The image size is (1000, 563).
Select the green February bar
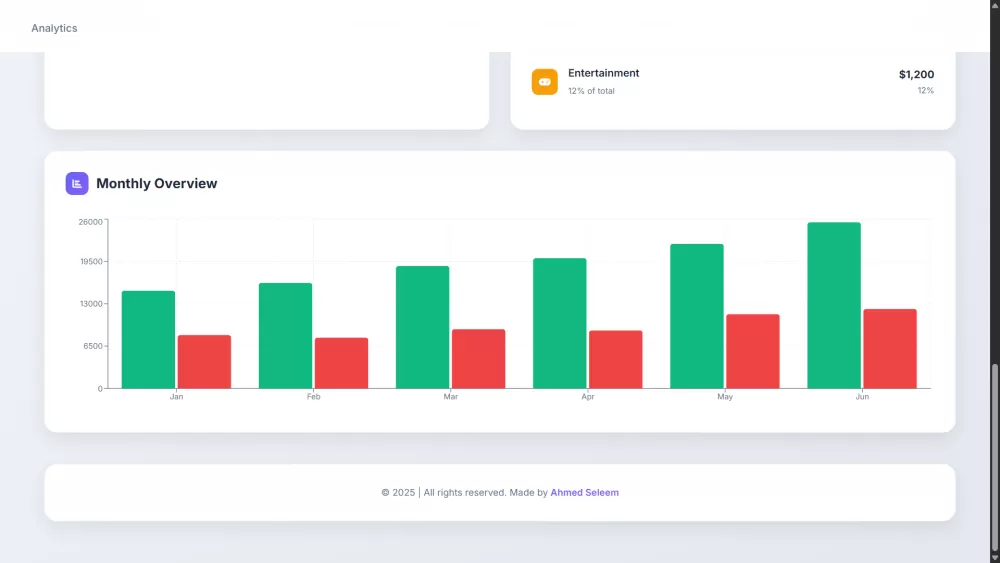[285, 335]
